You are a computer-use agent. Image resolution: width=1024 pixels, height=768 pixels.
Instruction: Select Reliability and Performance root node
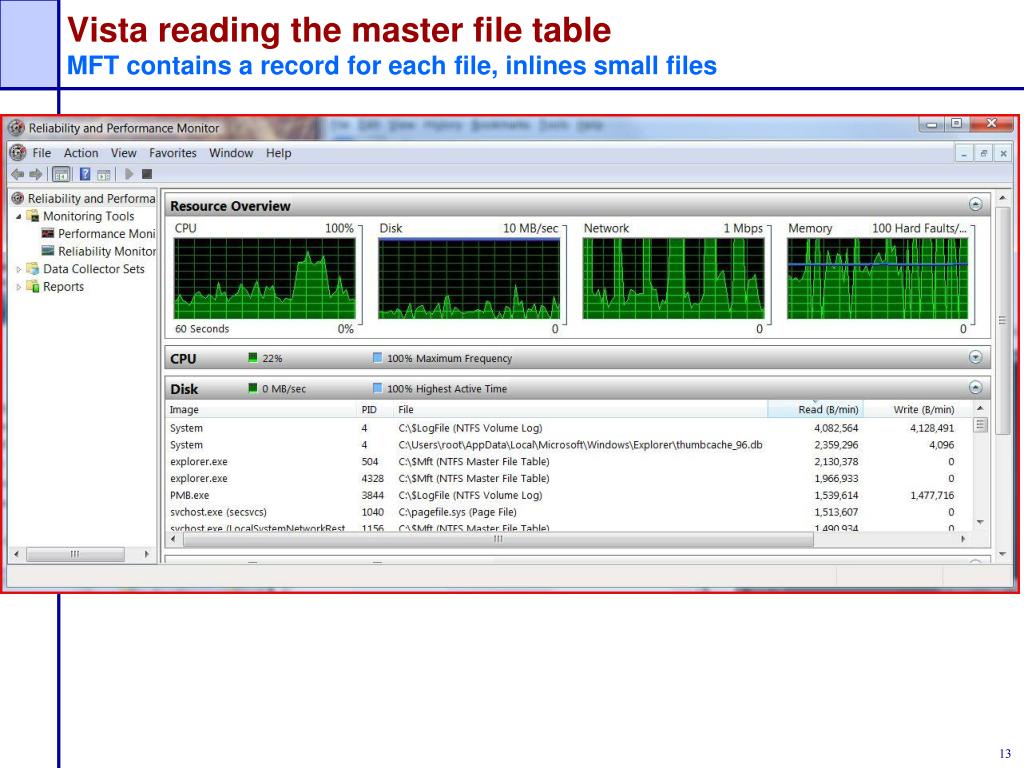click(84, 199)
